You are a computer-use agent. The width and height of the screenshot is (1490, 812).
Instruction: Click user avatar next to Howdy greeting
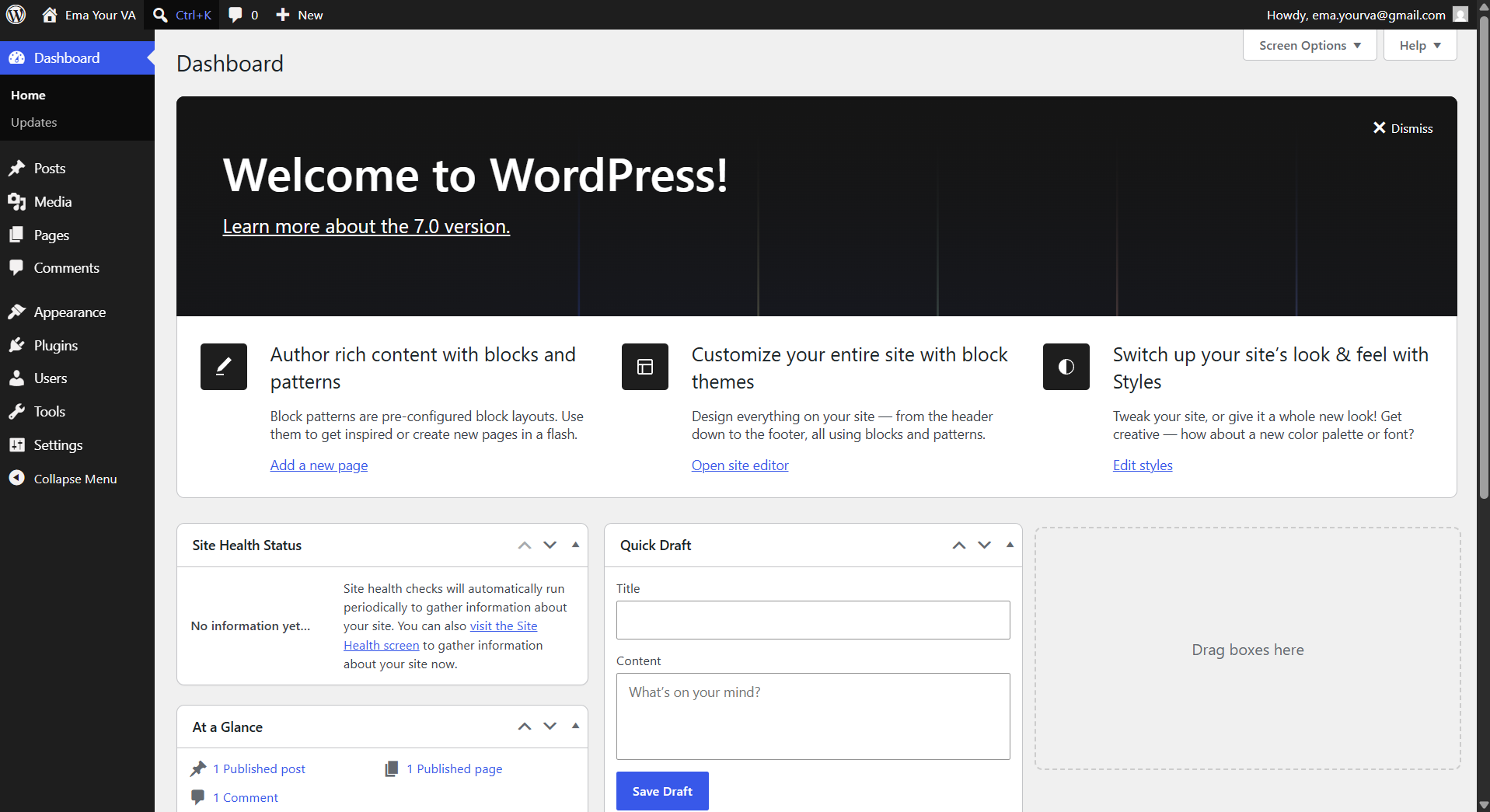click(x=1460, y=15)
